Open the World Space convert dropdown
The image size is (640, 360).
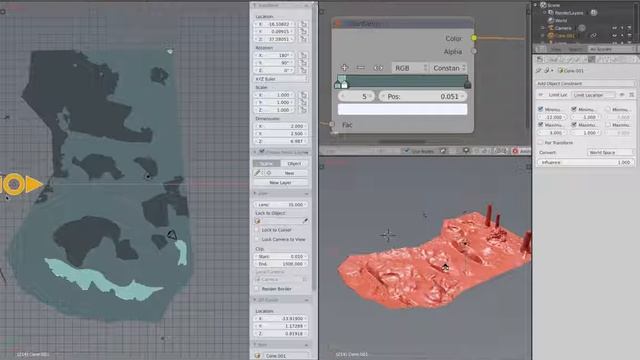tap(610, 152)
